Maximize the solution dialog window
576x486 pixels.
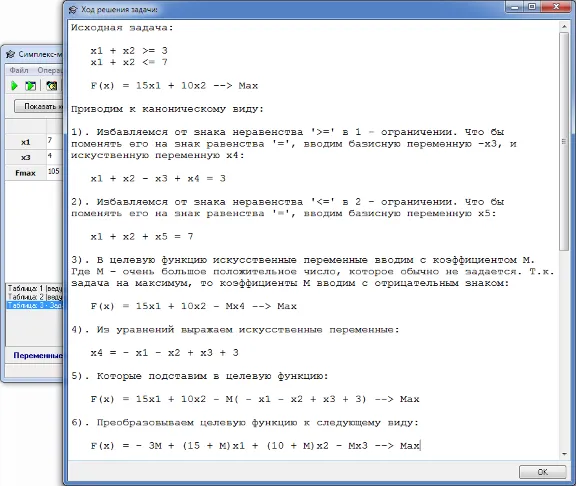pyautogui.click(x=532, y=7)
